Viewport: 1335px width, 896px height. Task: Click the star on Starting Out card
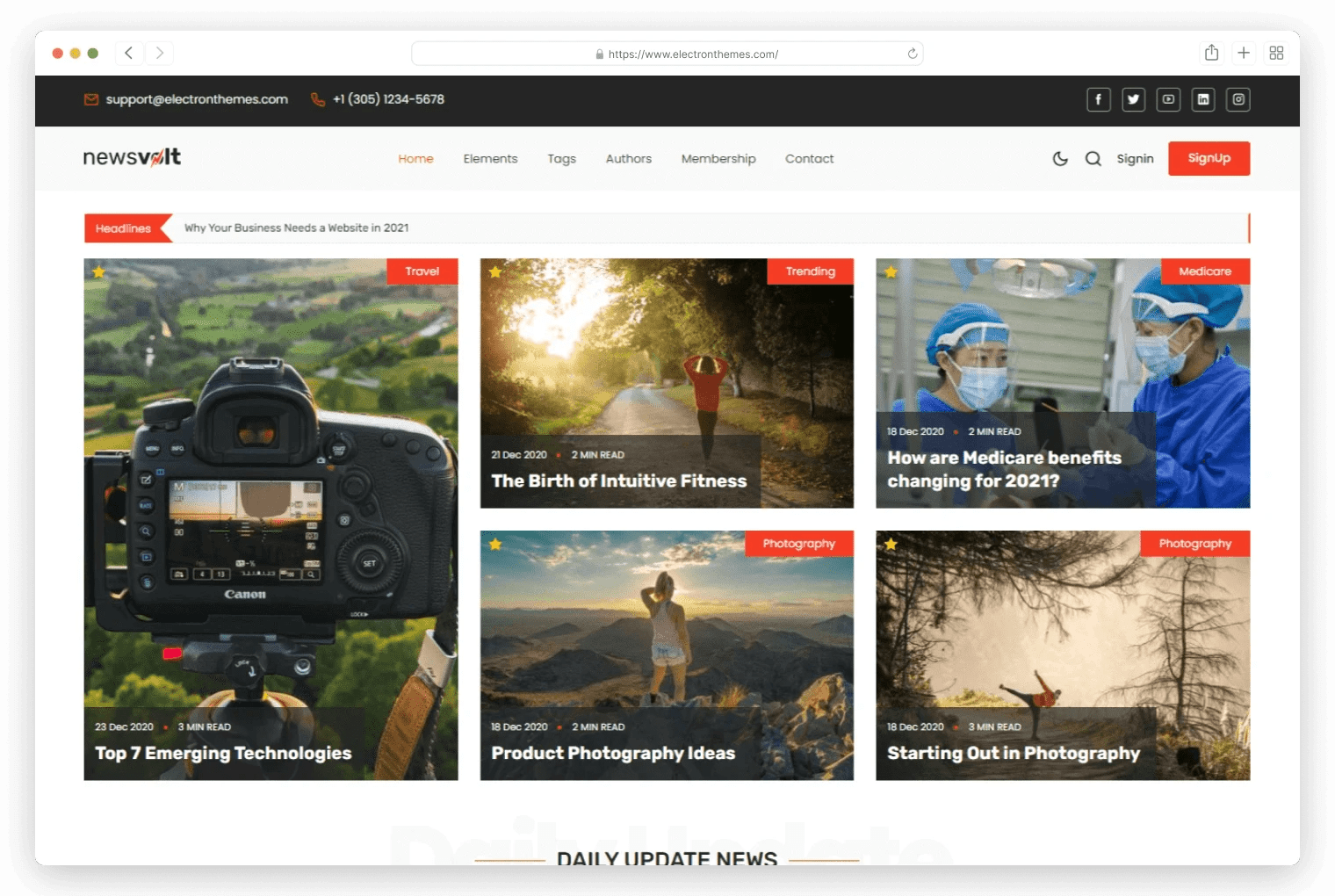point(891,545)
